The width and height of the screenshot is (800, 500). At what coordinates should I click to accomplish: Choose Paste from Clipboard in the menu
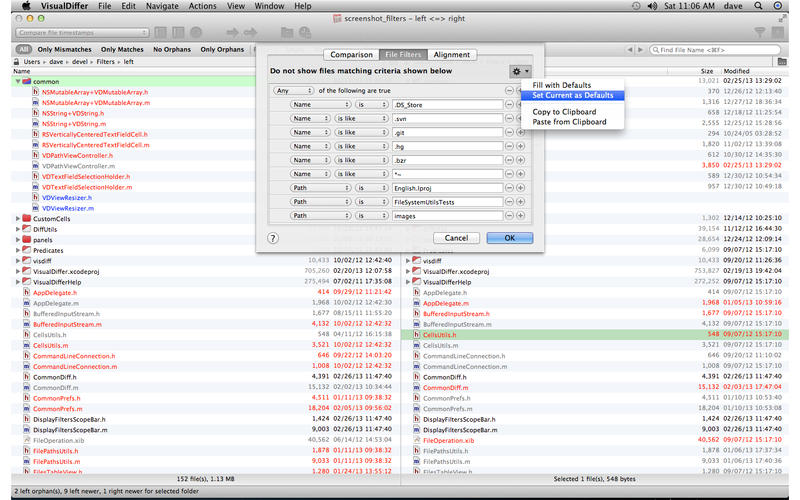click(569, 122)
